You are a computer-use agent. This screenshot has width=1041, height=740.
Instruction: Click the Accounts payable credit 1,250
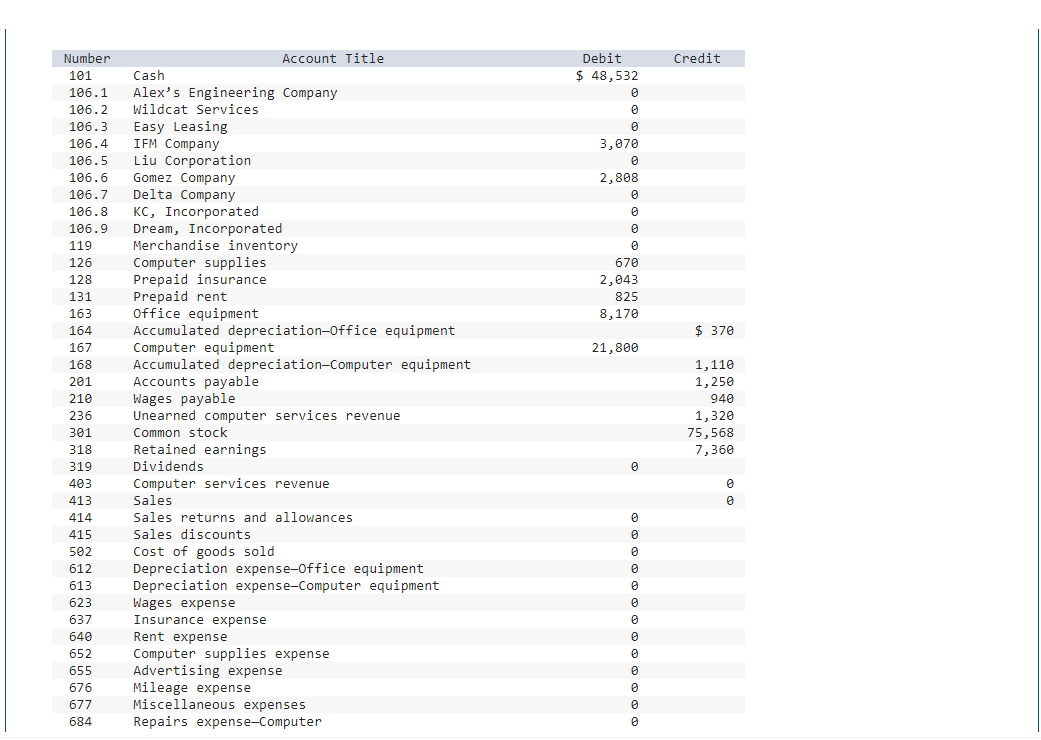point(714,382)
